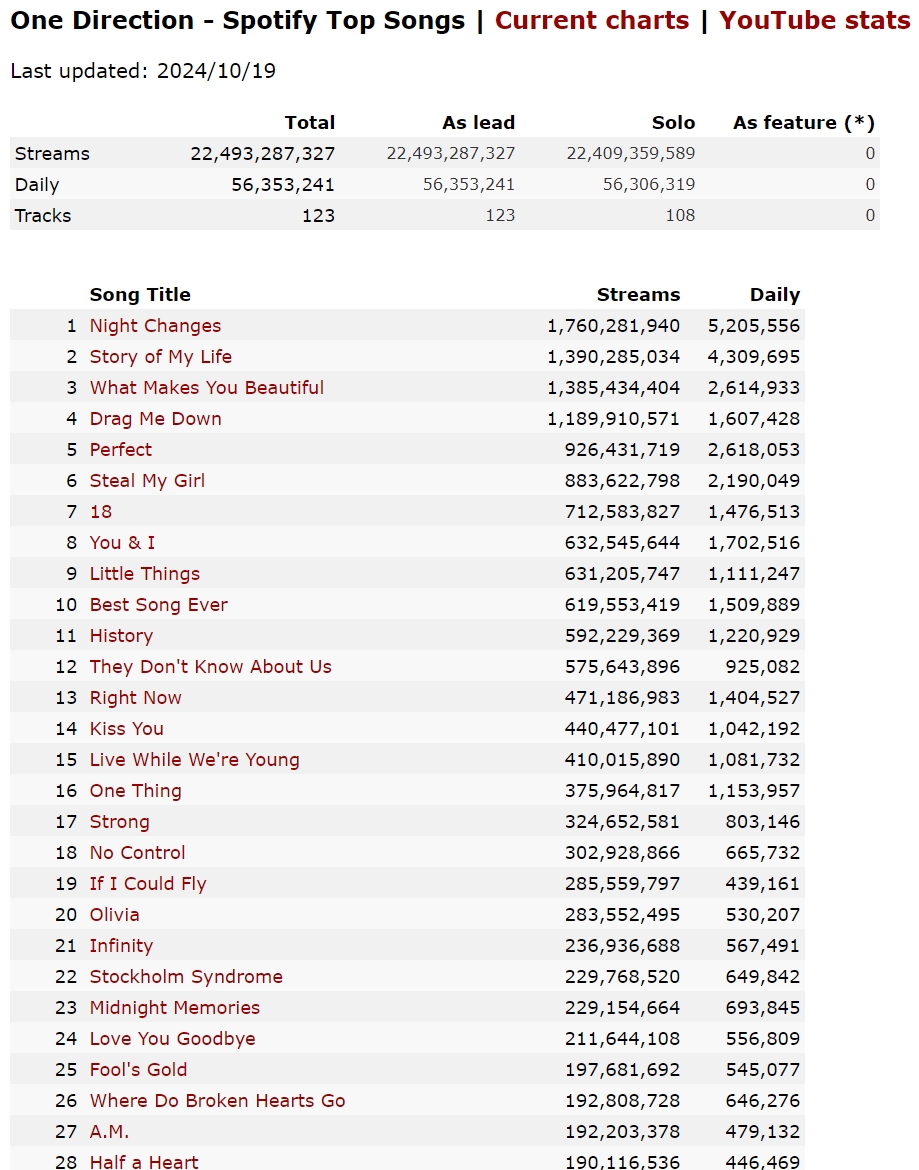The width and height of the screenshot is (919, 1170).
Task: Open the Current charts link
Action: [592, 20]
